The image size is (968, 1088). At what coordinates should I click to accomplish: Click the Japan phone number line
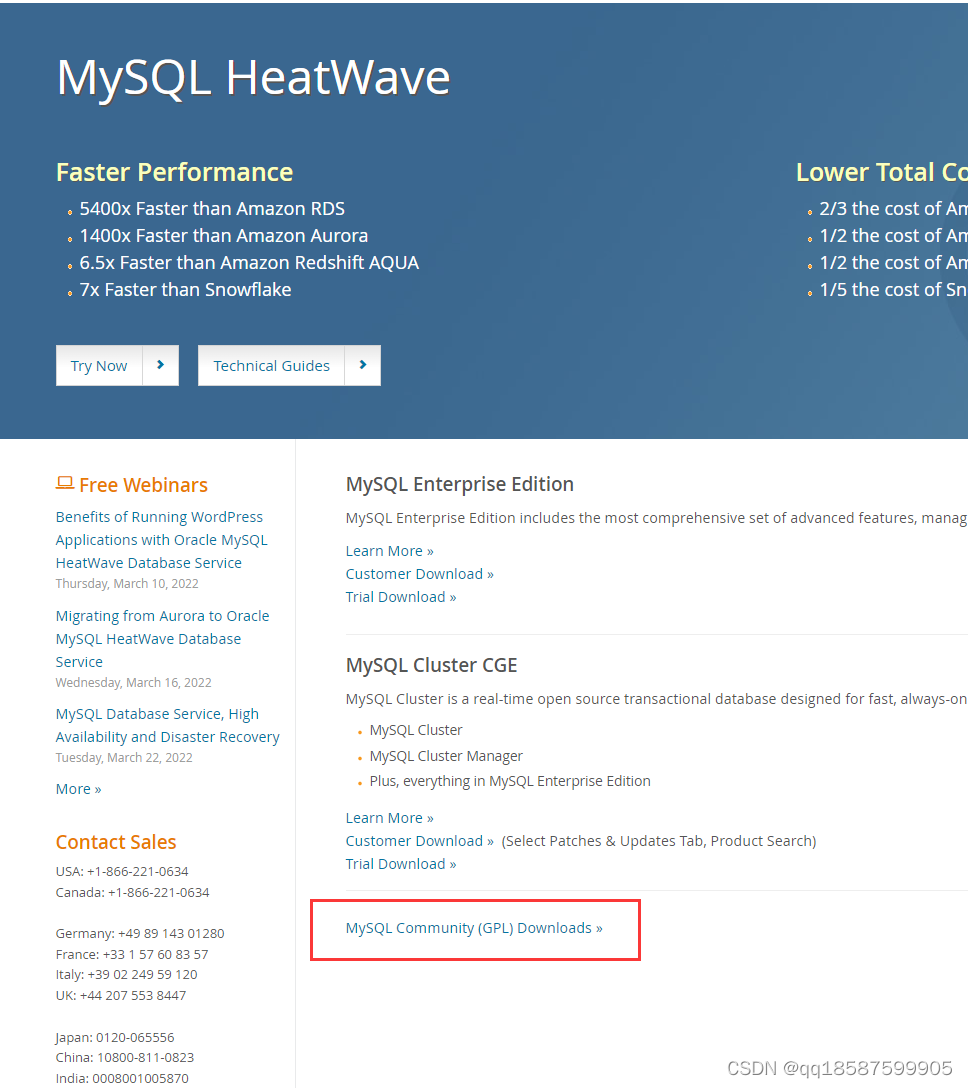coord(115,1038)
